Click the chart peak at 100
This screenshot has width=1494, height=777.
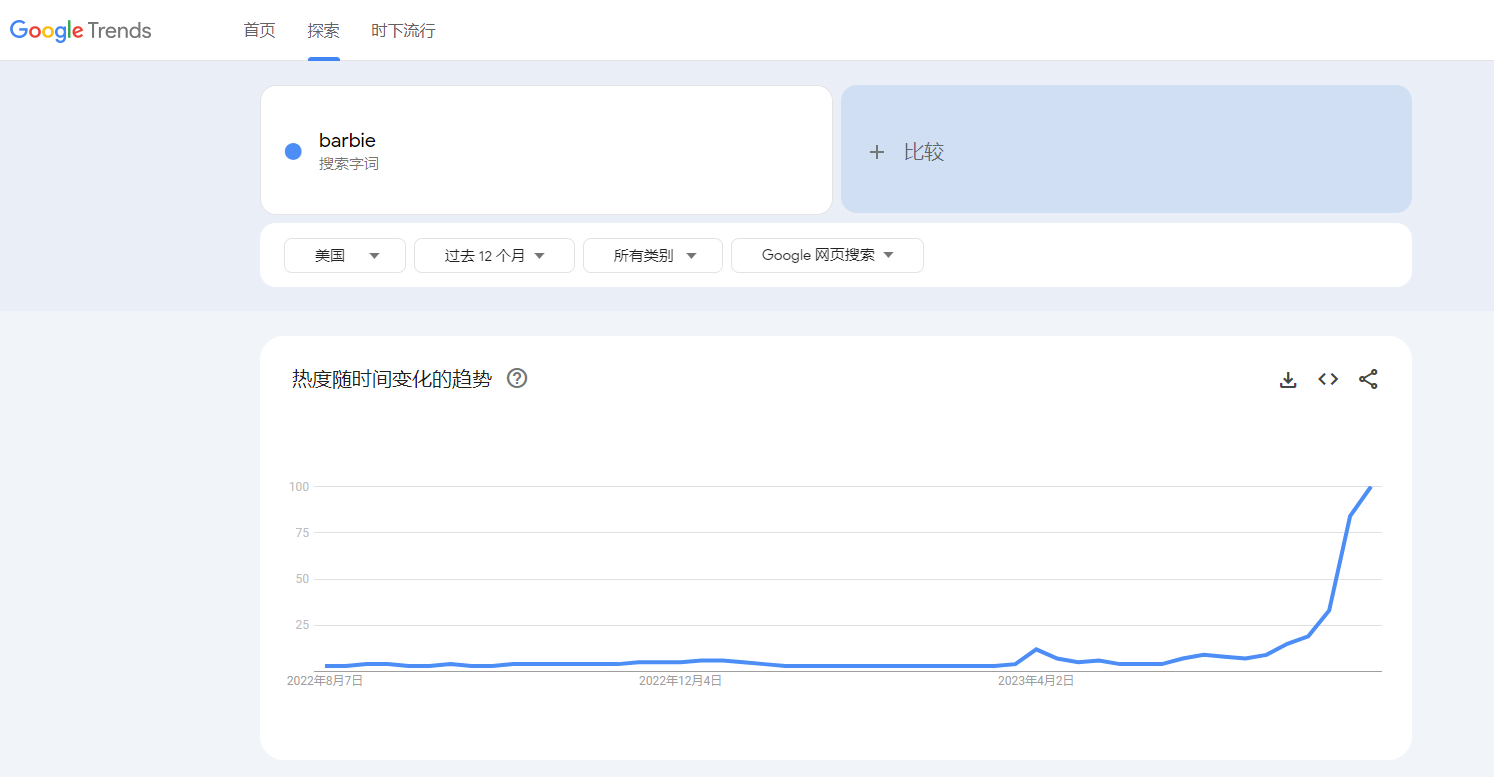pos(1370,487)
